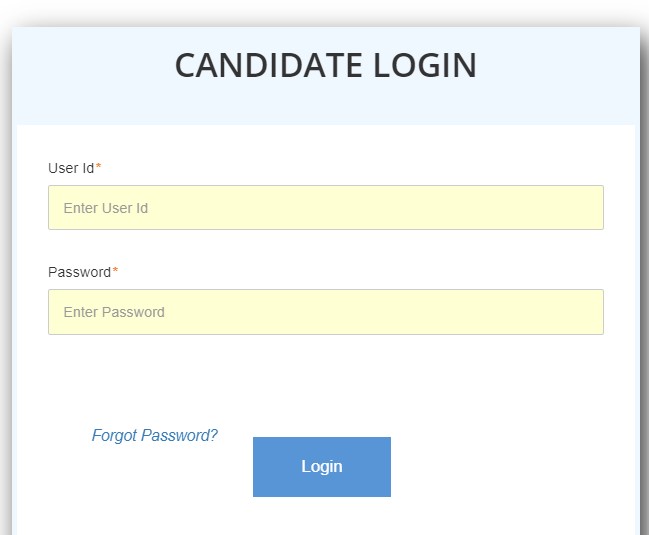Follow the italic Forgot Password? hyperlink
Screen dimensions: 649x535
[154, 436]
